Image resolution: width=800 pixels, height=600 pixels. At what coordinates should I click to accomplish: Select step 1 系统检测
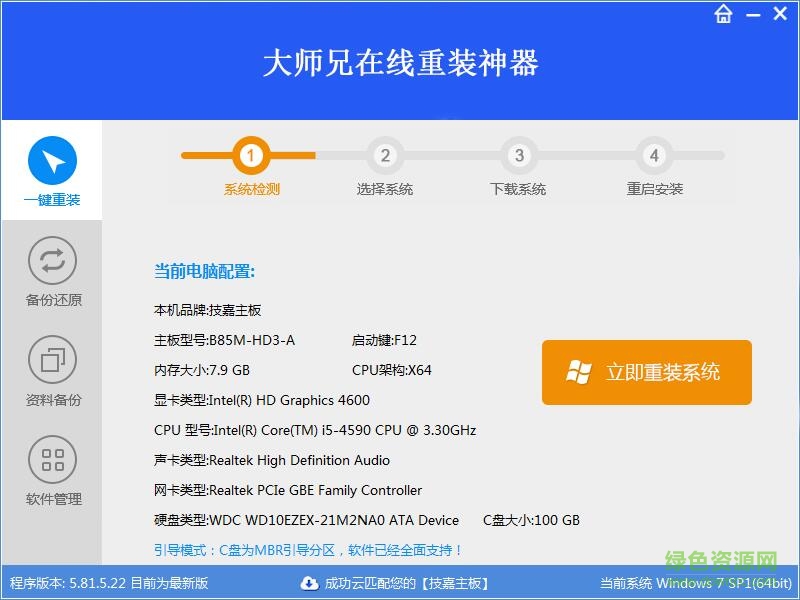(249, 155)
